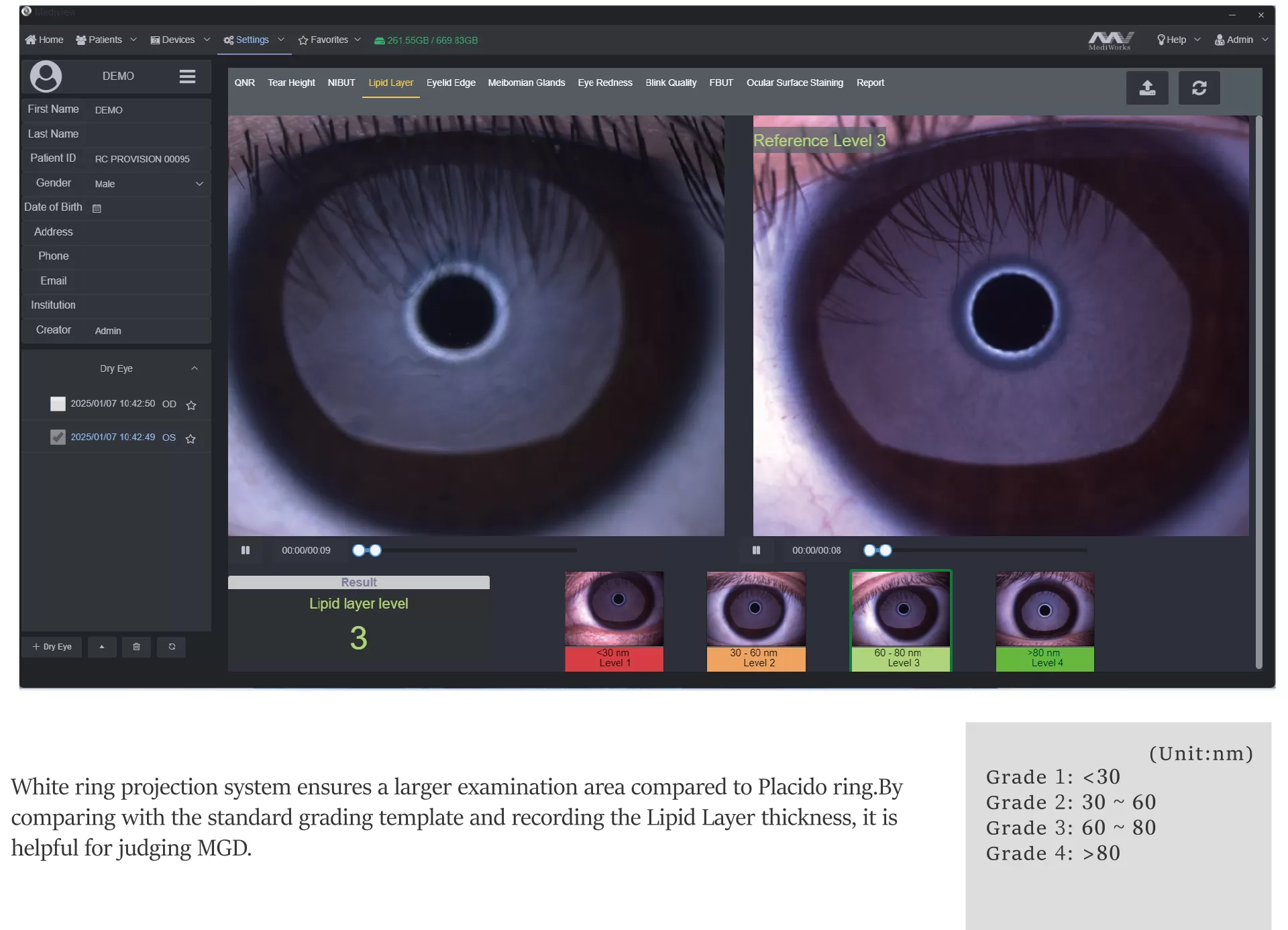This screenshot has height=930, width=1288.
Task: Delete the selected exam using the trash icon
Action: point(137,647)
